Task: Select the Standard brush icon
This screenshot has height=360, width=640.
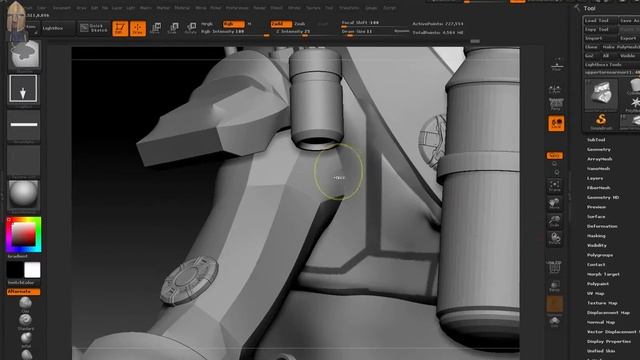Action: tap(25, 320)
